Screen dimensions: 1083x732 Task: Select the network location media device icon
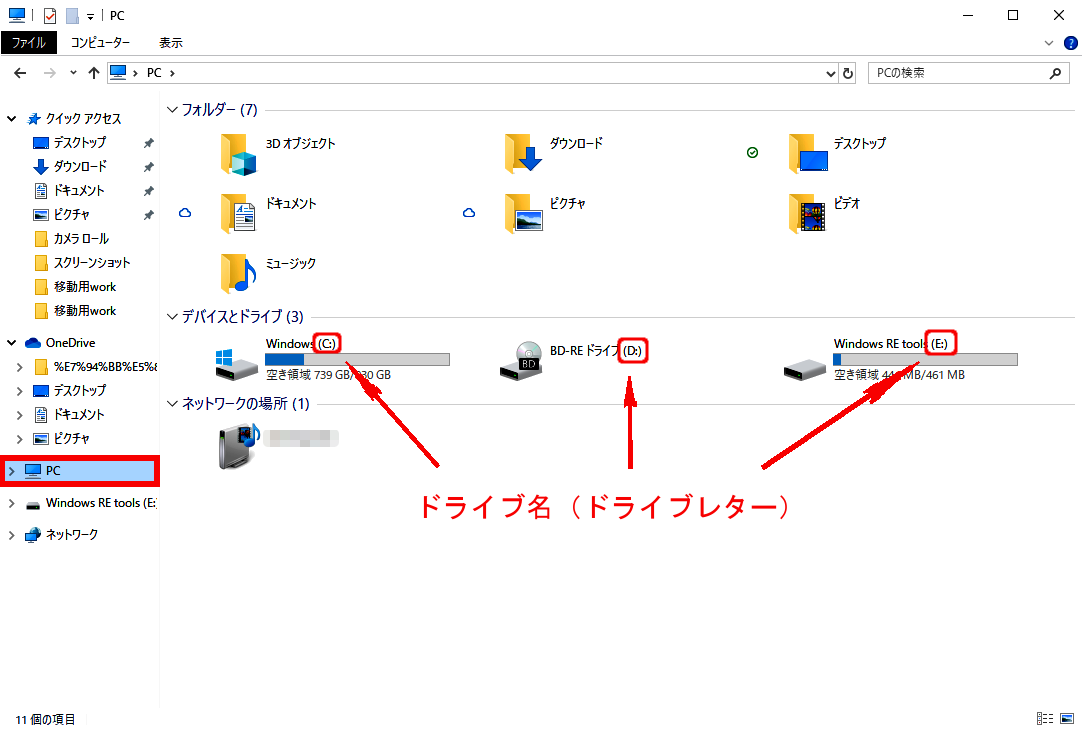coord(239,446)
